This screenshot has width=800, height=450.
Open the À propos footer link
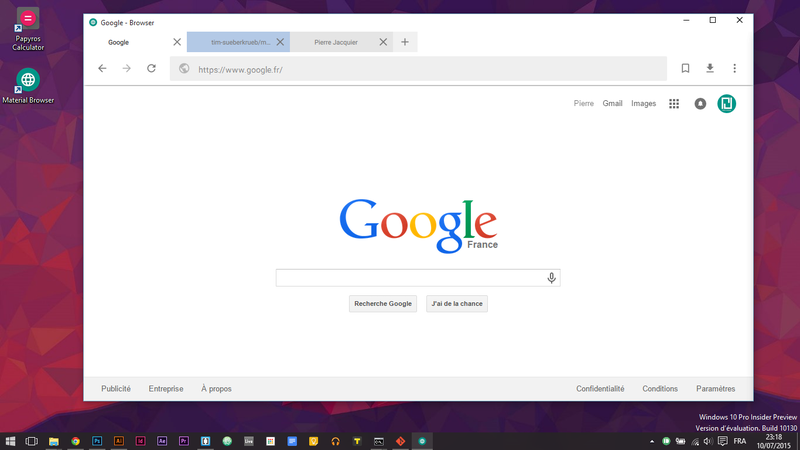tap(216, 389)
